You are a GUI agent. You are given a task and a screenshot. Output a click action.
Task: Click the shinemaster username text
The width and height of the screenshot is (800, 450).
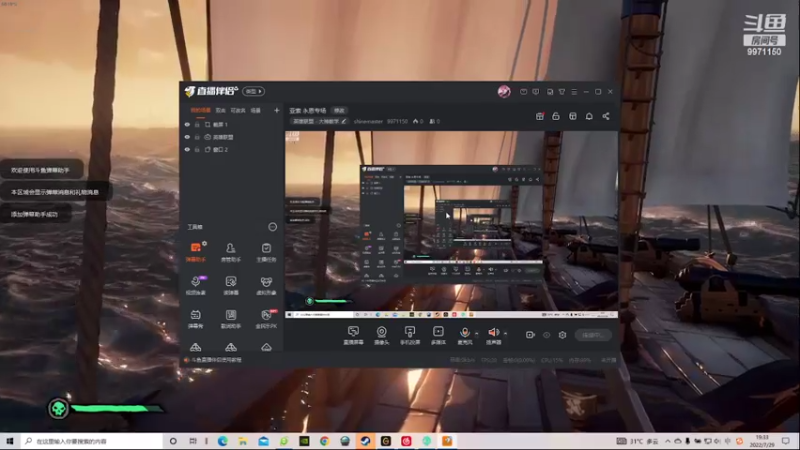tap(368, 121)
